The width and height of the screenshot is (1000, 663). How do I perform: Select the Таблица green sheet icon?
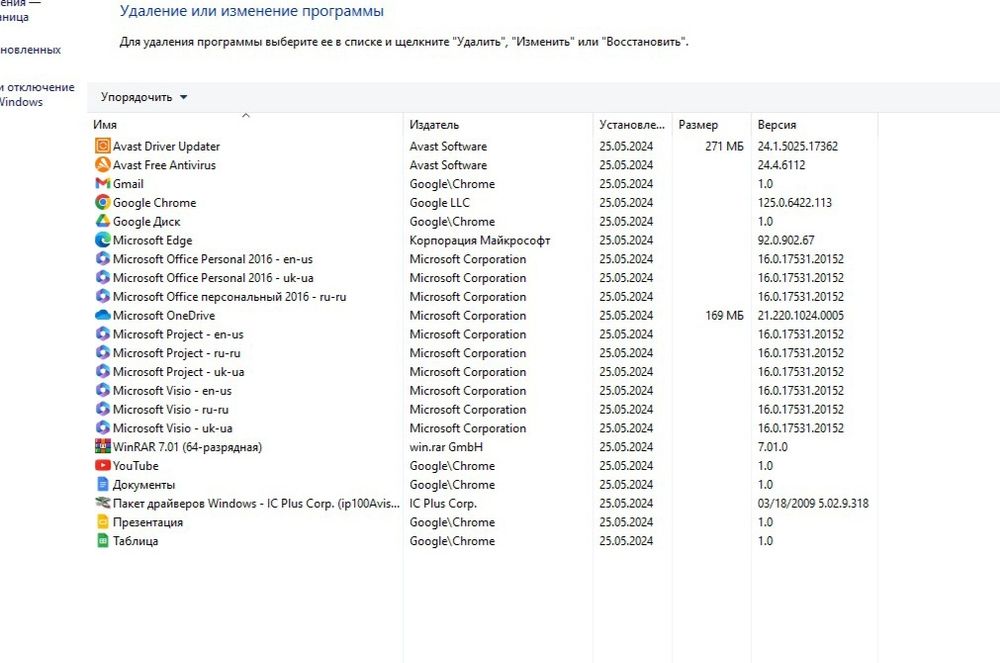(102, 541)
